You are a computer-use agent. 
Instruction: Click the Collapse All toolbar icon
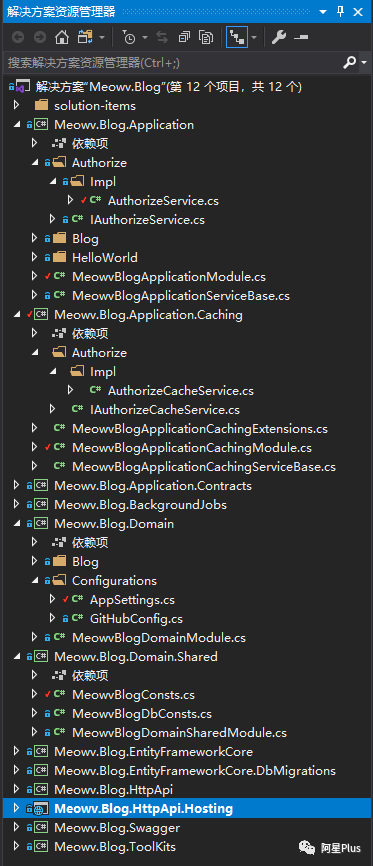[x=185, y=38]
